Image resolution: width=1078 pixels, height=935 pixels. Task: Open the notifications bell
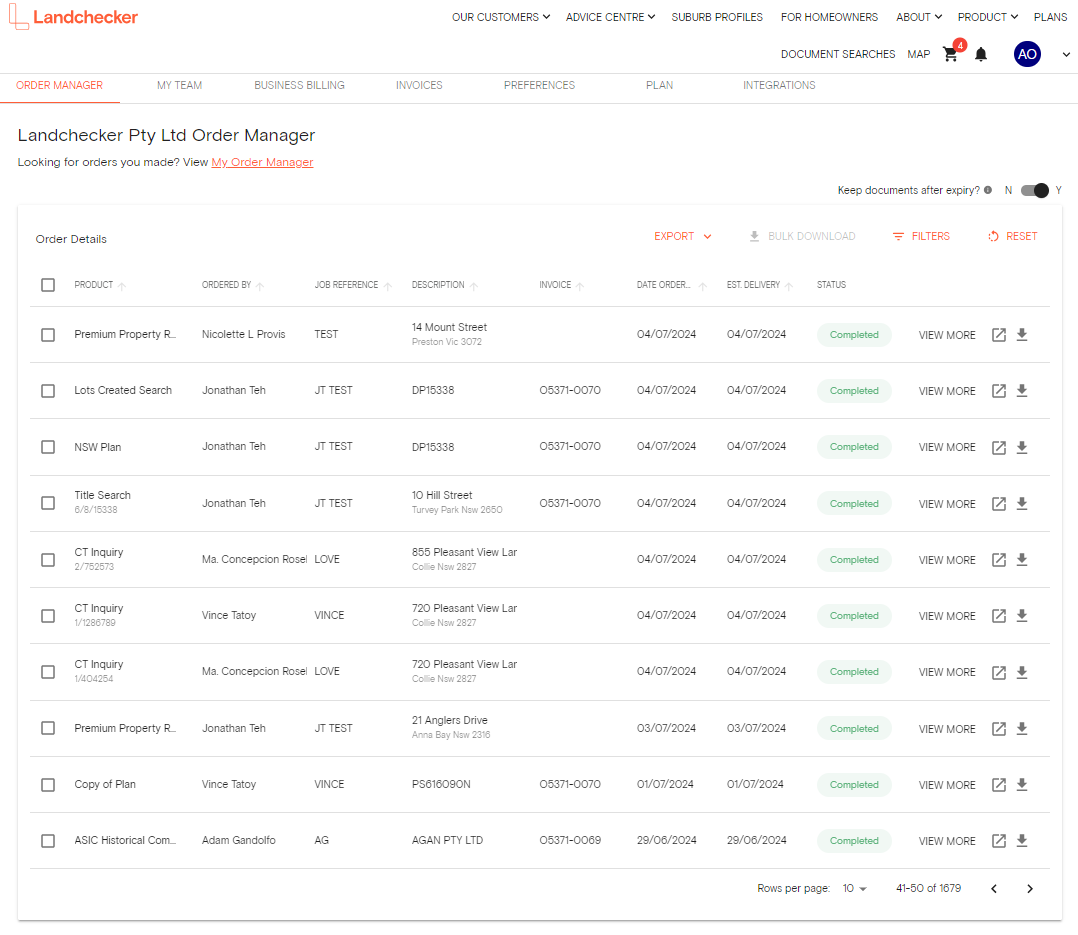pos(981,54)
